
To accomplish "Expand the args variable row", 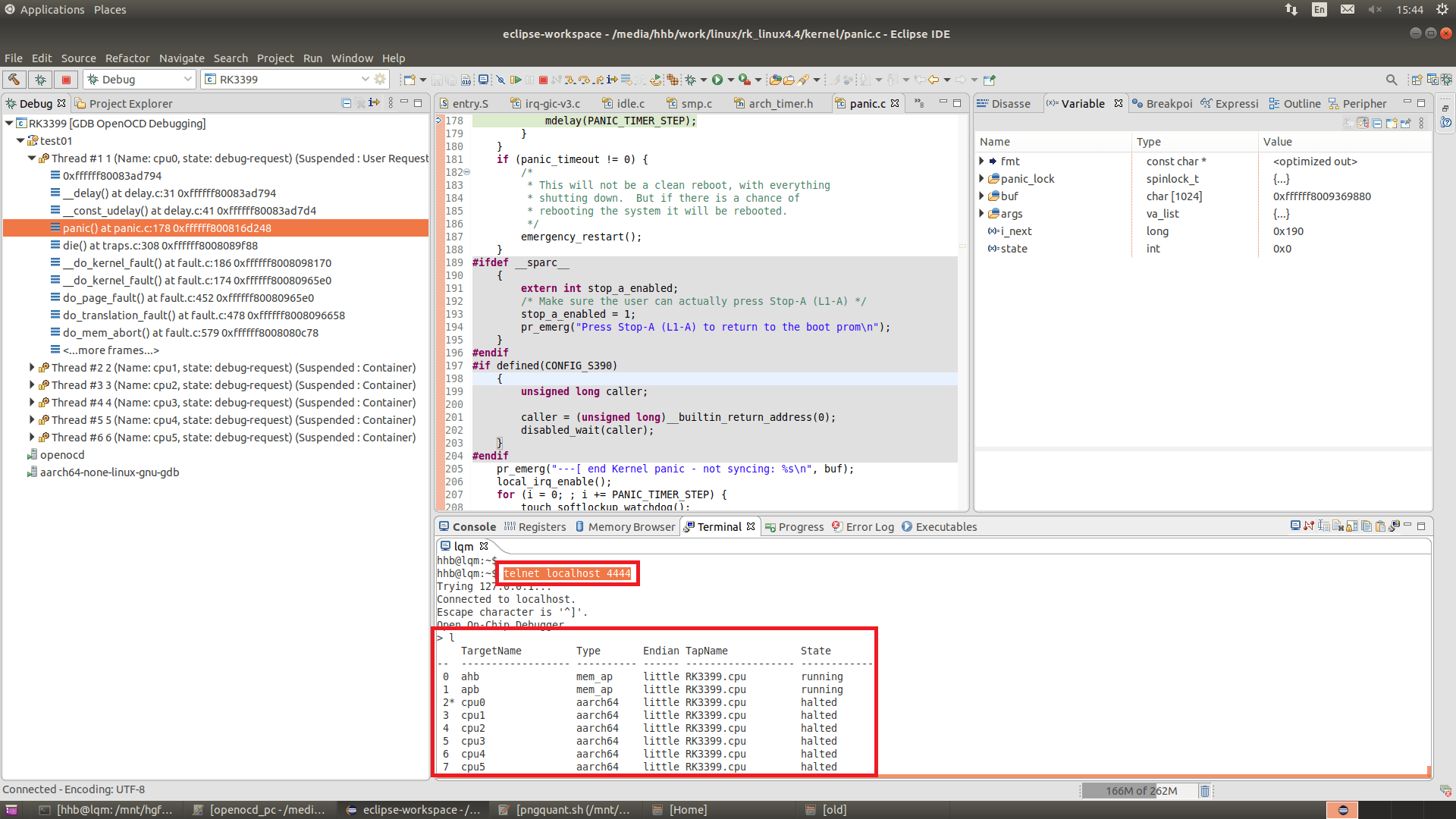I will coord(981,214).
